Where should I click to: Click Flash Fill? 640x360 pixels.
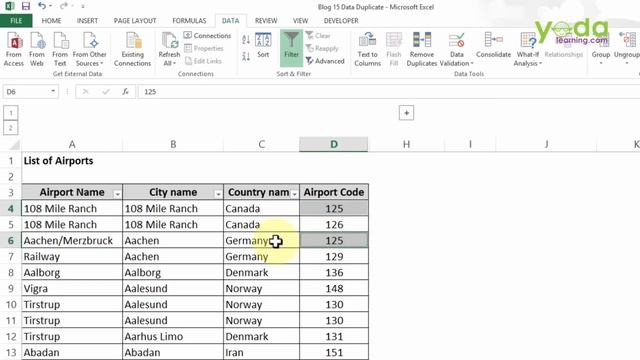(x=393, y=49)
